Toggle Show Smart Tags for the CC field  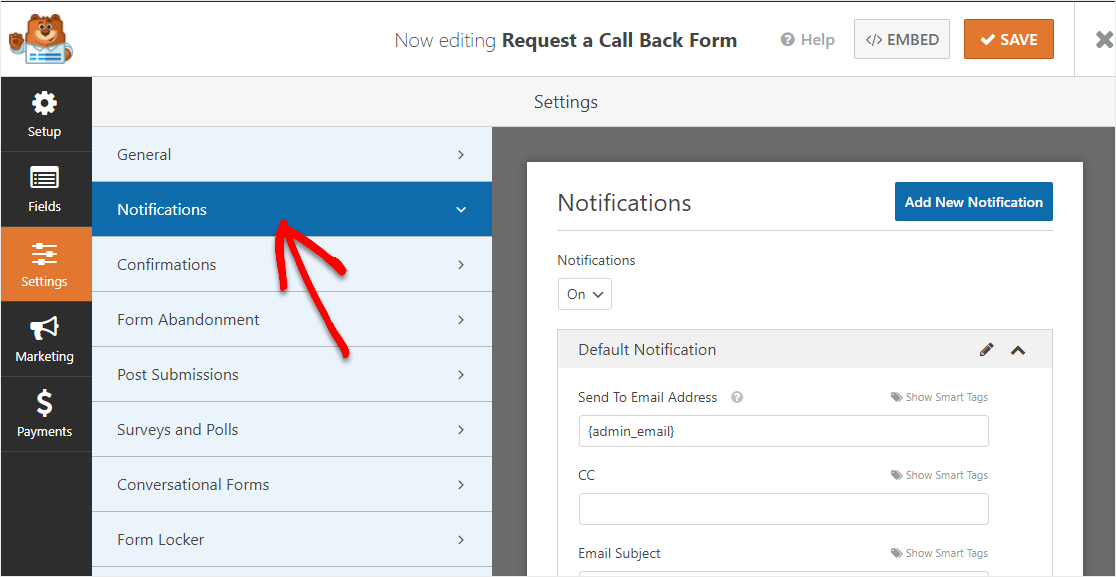(939, 474)
